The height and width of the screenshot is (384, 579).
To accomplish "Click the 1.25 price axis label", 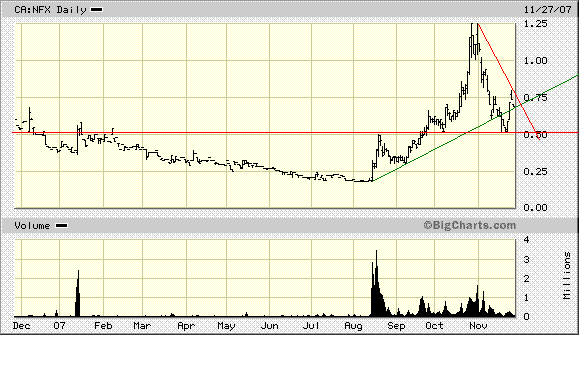I will point(535,24).
